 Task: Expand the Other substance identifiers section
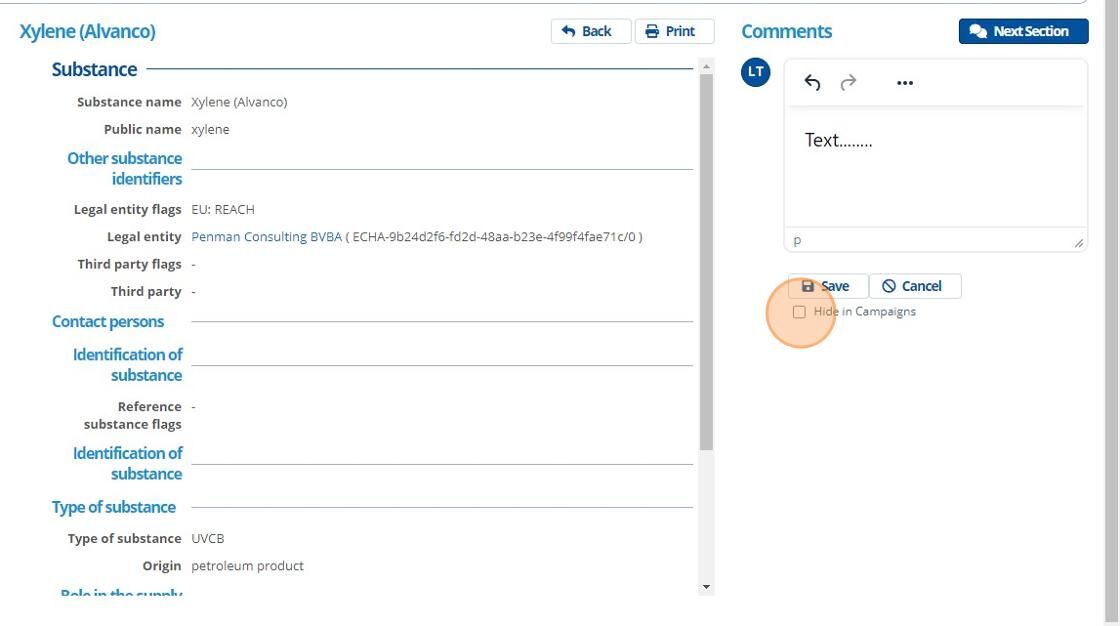click(125, 168)
